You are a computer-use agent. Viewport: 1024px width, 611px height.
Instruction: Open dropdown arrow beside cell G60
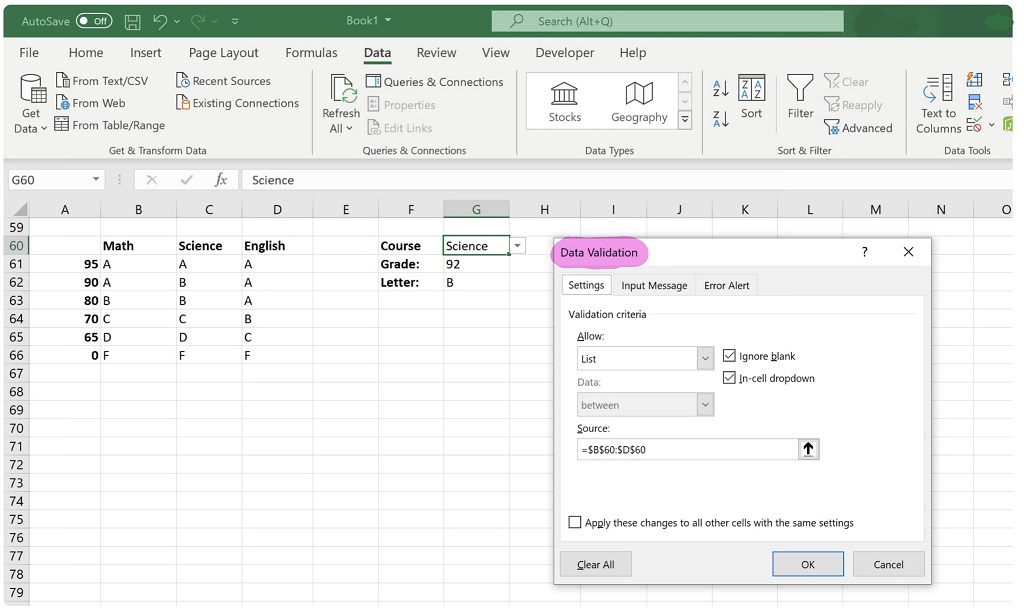point(517,246)
